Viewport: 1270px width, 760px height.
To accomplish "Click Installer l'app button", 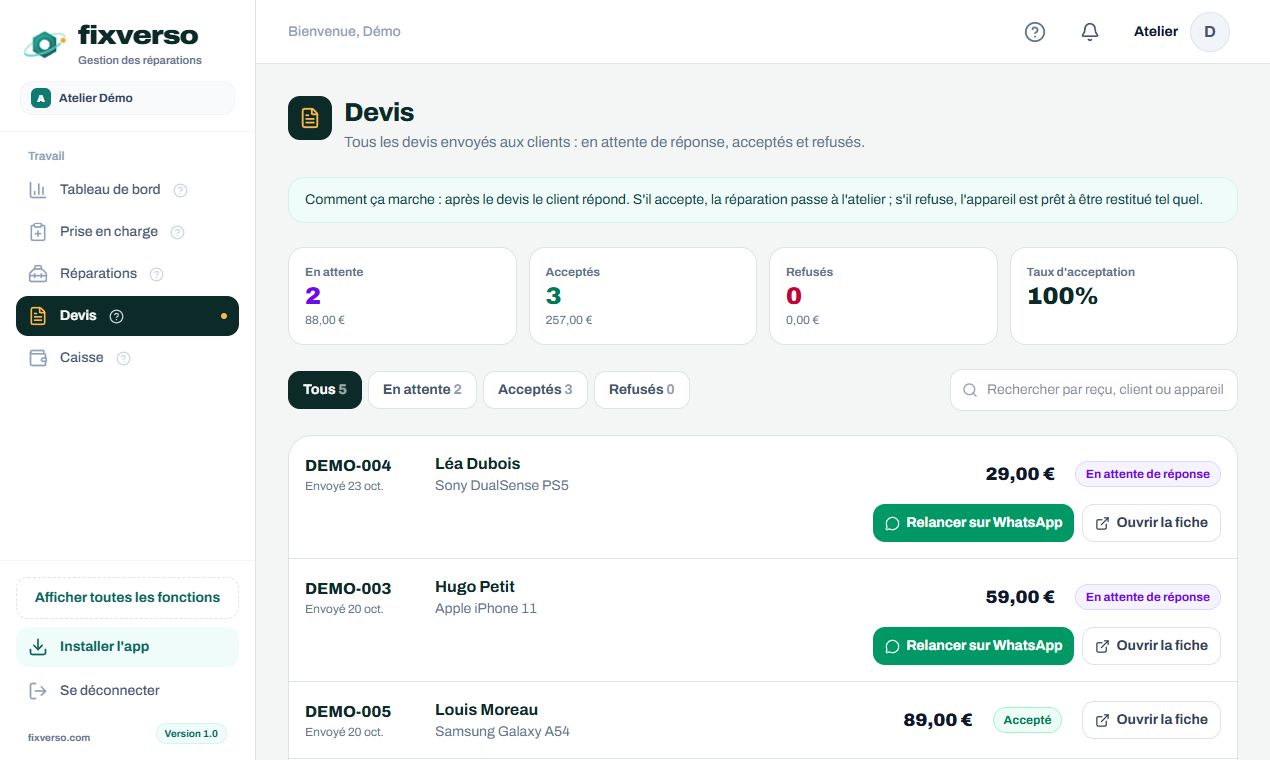I will pos(127,647).
